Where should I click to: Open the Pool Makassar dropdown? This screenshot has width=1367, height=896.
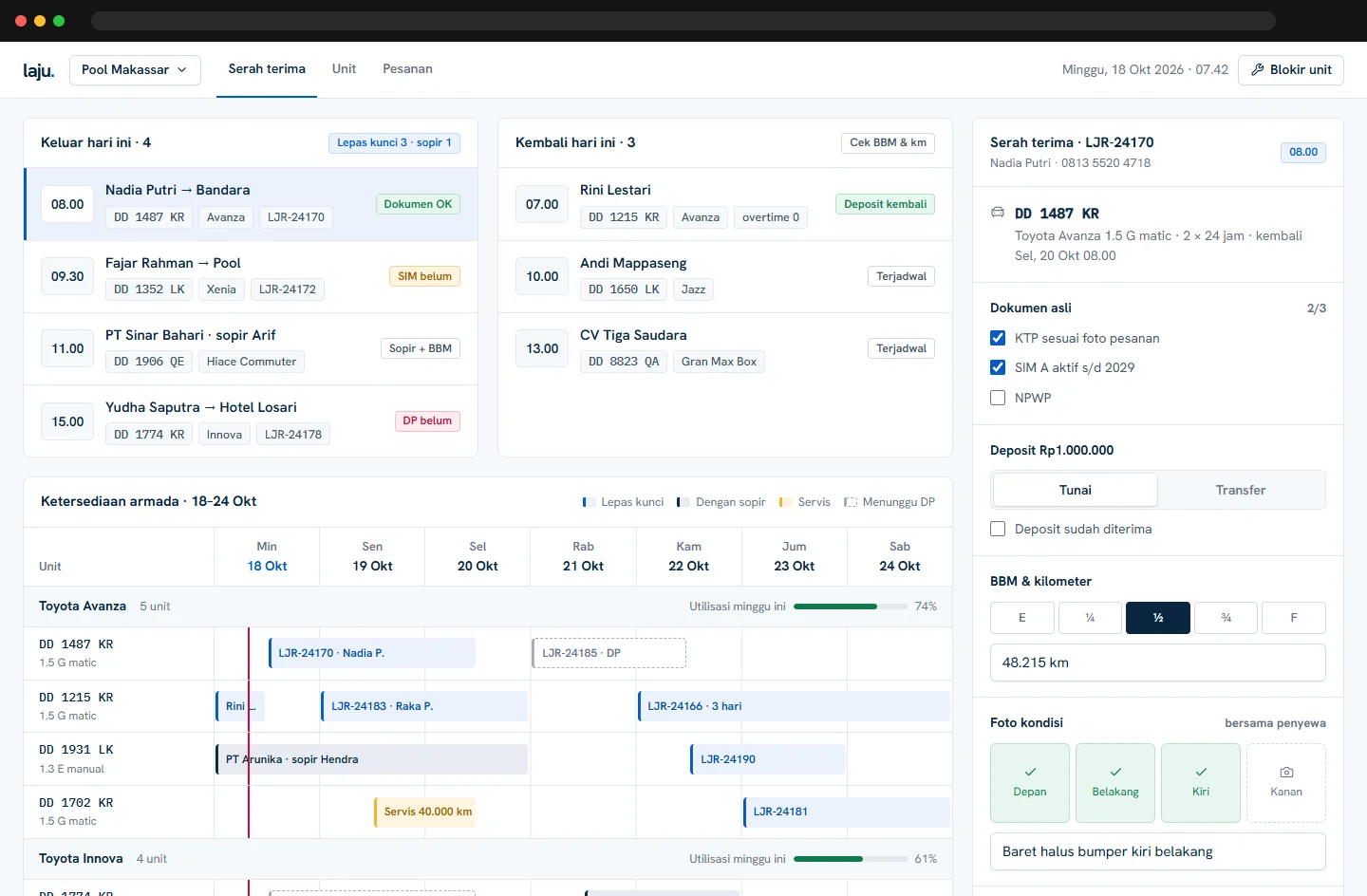(x=135, y=69)
